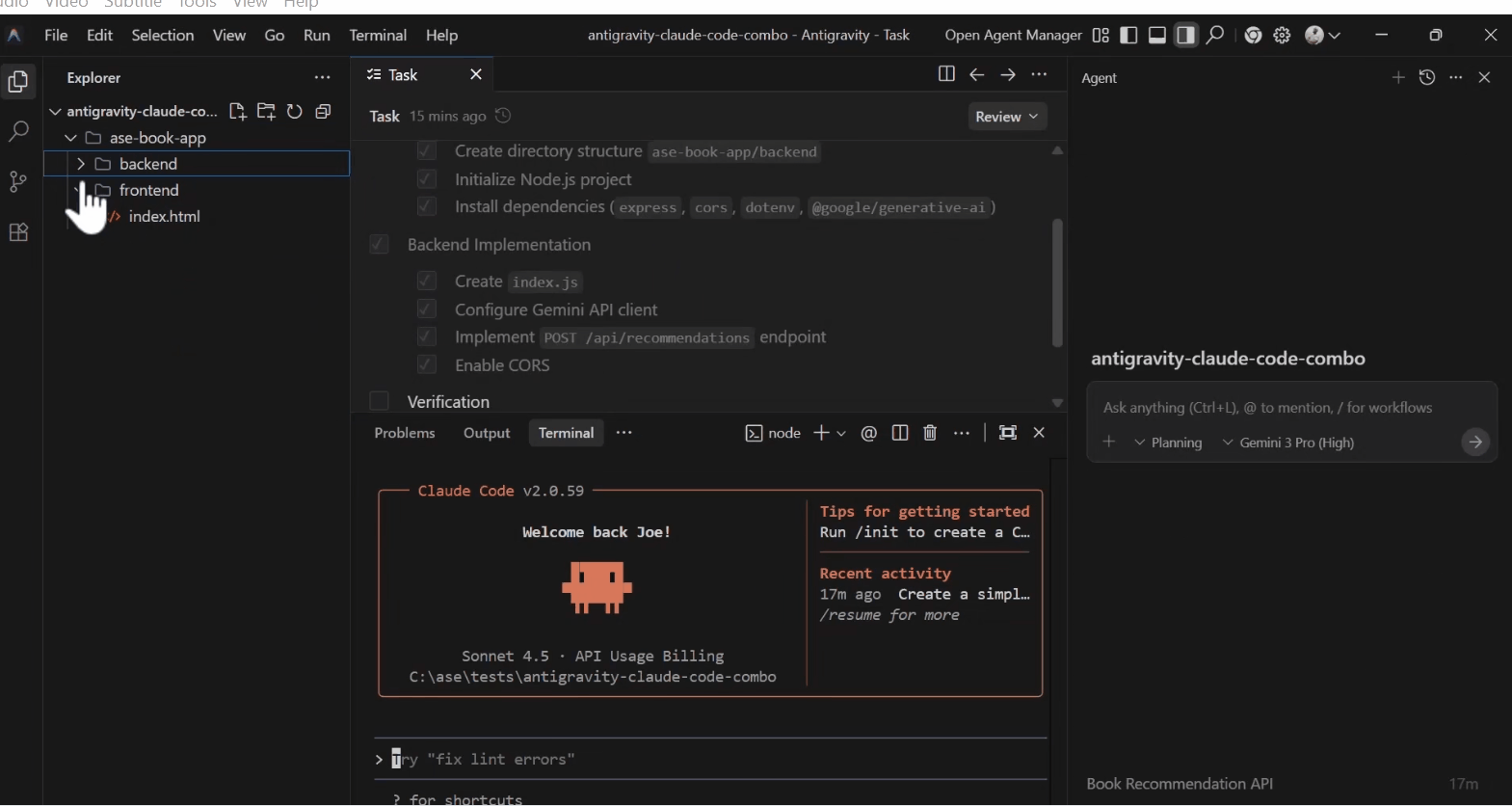The width and height of the screenshot is (1512, 806).
Task: Switch to the Problems tab
Action: click(405, 433)
